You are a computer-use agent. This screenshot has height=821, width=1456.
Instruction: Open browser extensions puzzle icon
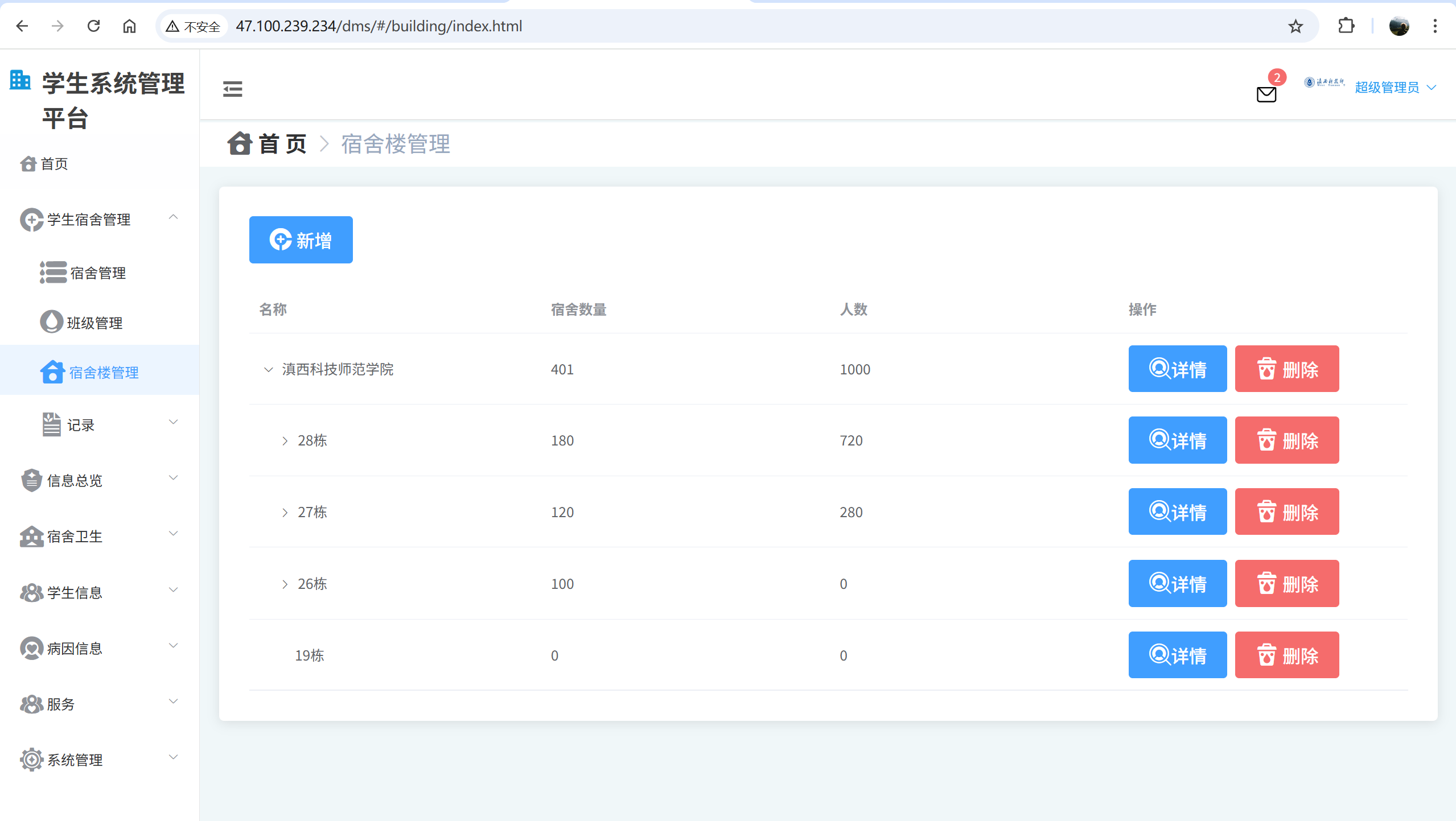tap(1346, 26)
